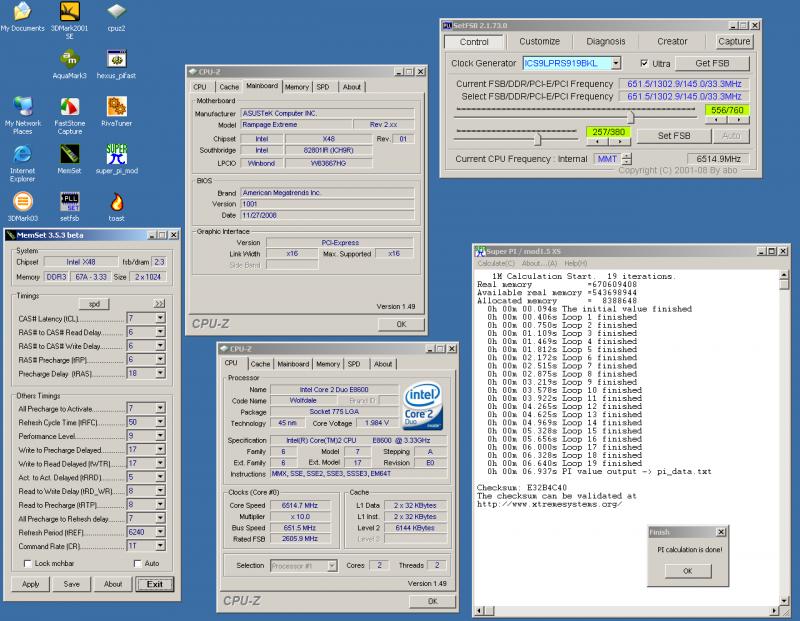Viewport: 800px width, 621px height.
Task: Launch setfsb desktop shortcut
Action: coord(69,207)
